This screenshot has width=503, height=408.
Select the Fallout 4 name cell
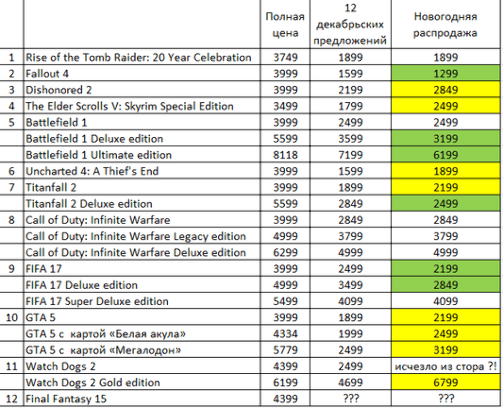pos(142,73)
